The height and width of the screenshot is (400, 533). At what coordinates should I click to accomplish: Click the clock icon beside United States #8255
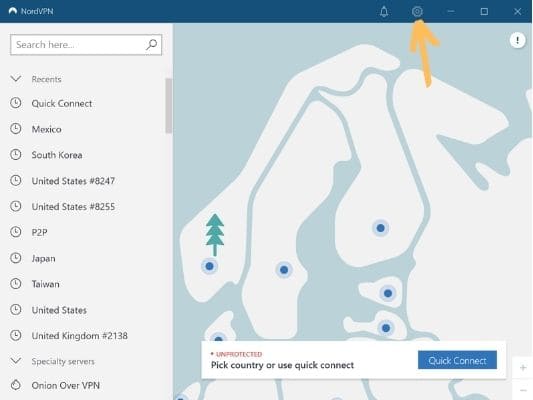(16, 206)
